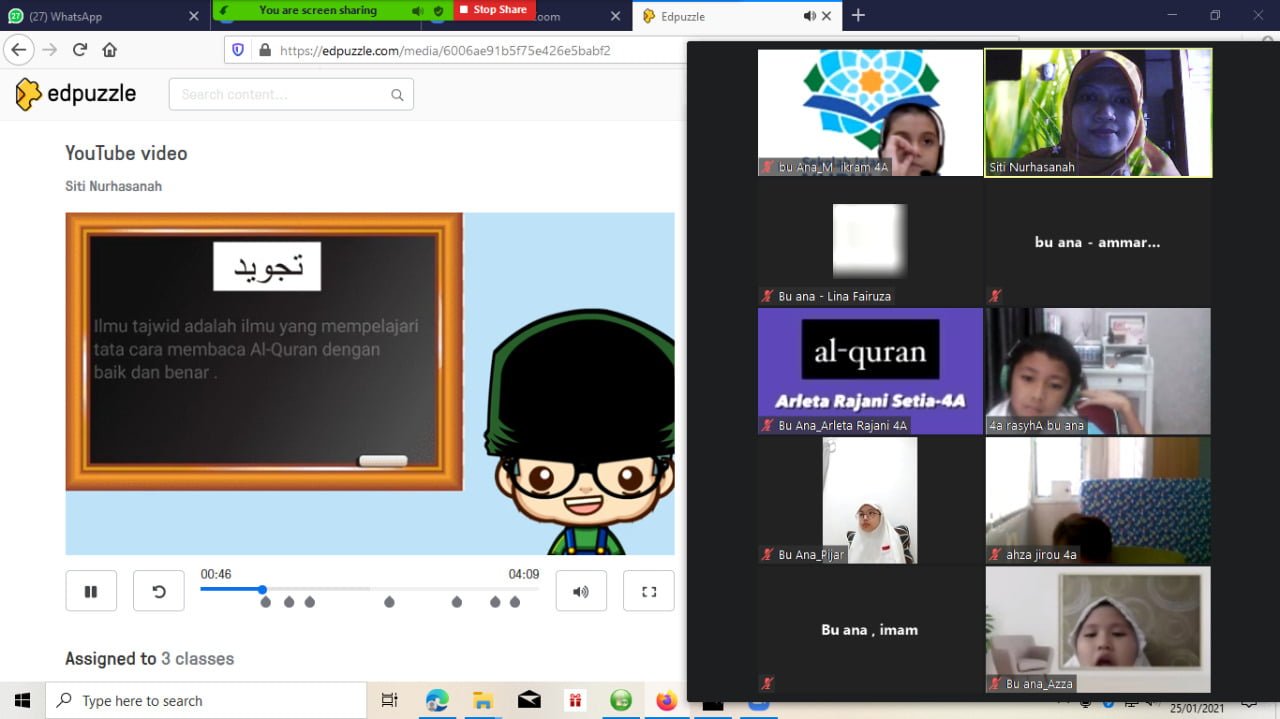Screen dimensions: 1280x719
Task: Click the speaker volume icon in the player
Action: (581, 590)
